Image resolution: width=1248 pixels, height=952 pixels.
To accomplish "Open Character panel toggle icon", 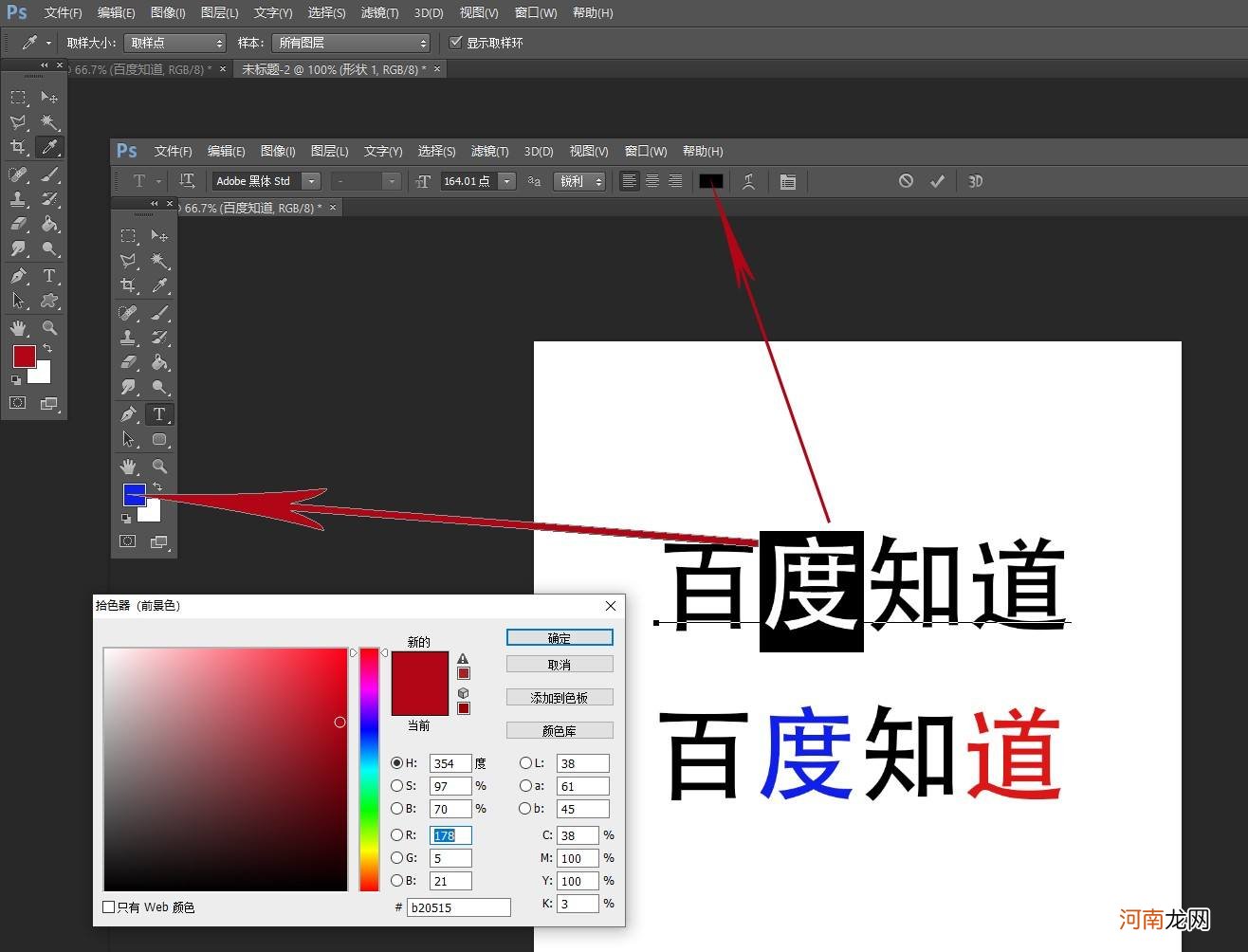I will [x=787, y=181].
